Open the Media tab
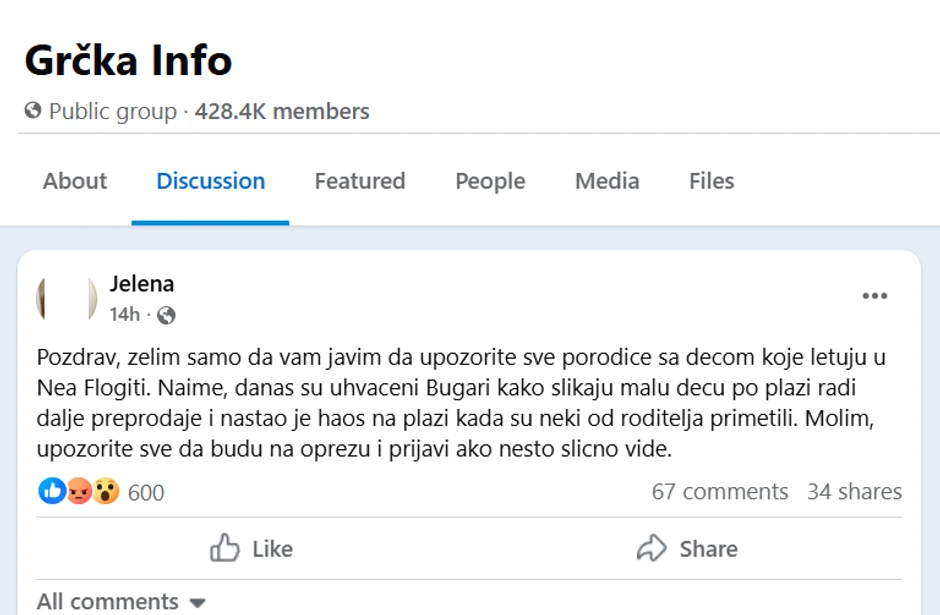 [606, 181]
